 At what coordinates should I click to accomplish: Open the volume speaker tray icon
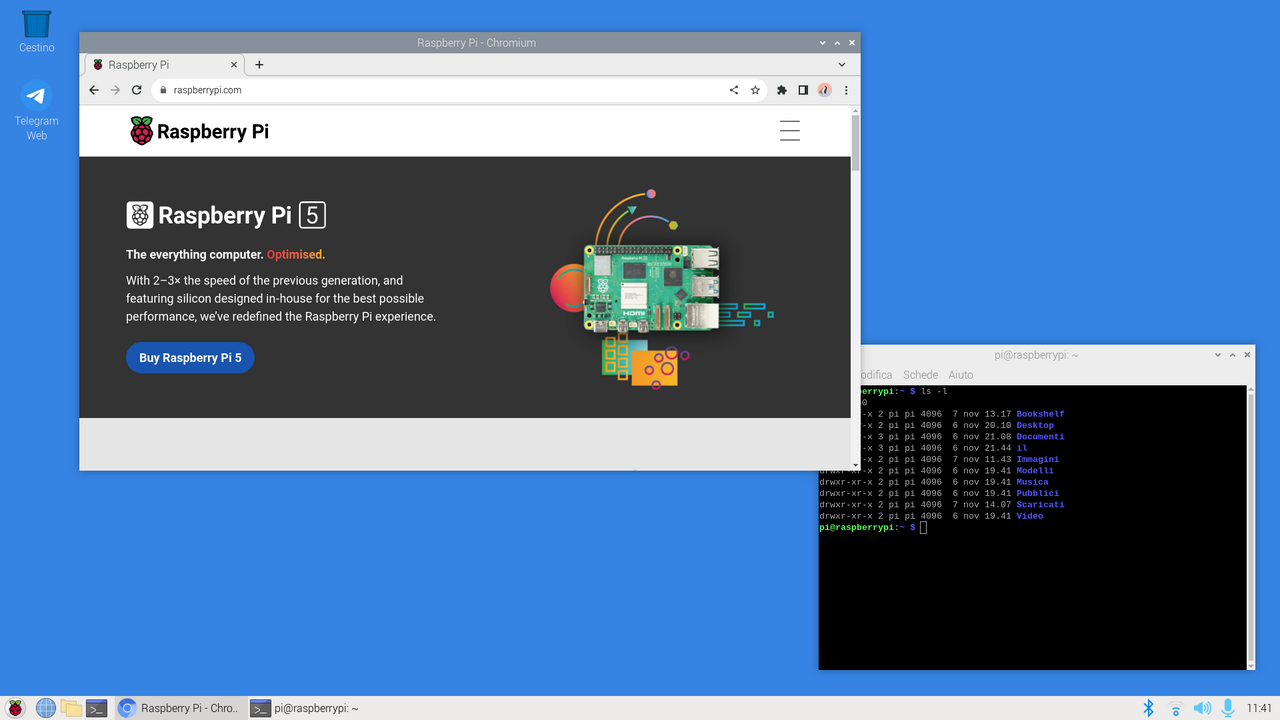pos(1202,708)
